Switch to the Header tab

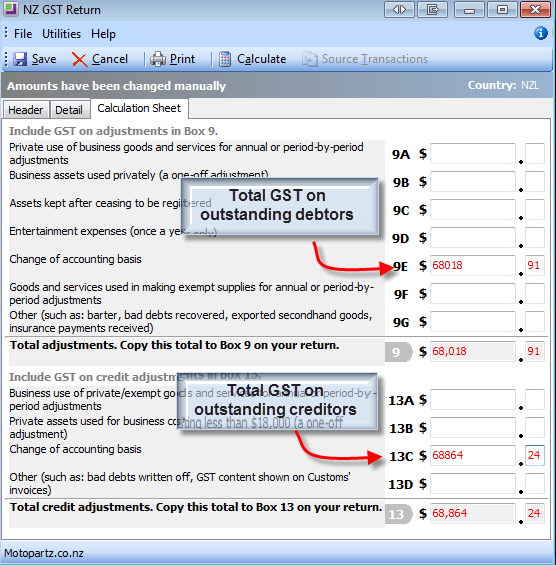click(x=26, y=110)
